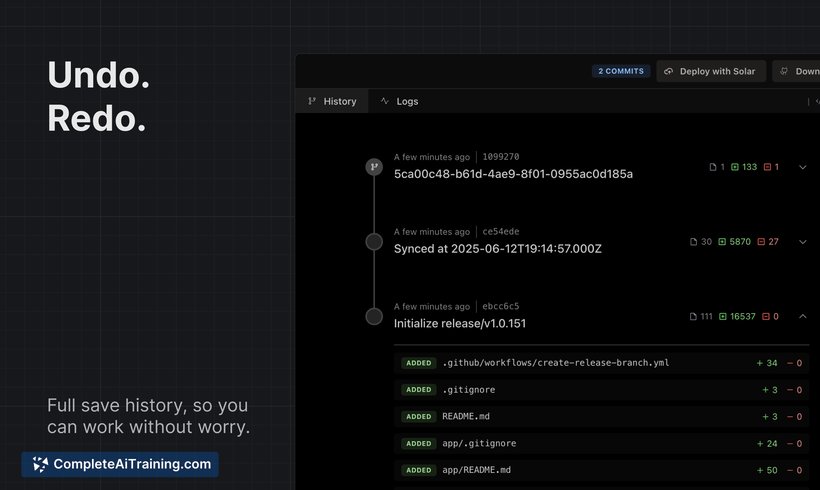
Task: Click the branch node of commit 1099270
Action: (374, 167)
